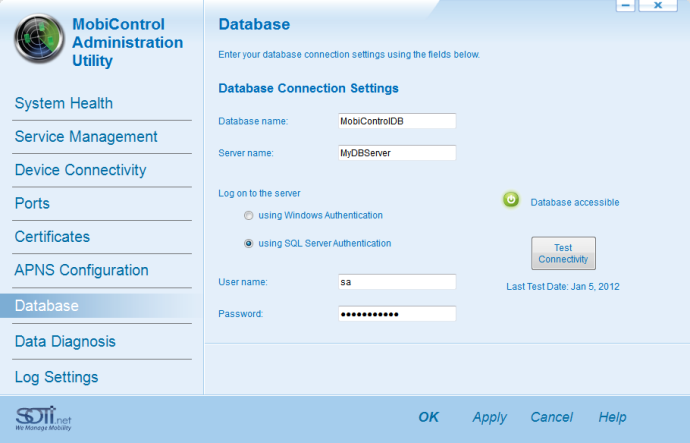Click Database accessible status text
The width and height of the screenshot is (690, 443).
point(575,202)
